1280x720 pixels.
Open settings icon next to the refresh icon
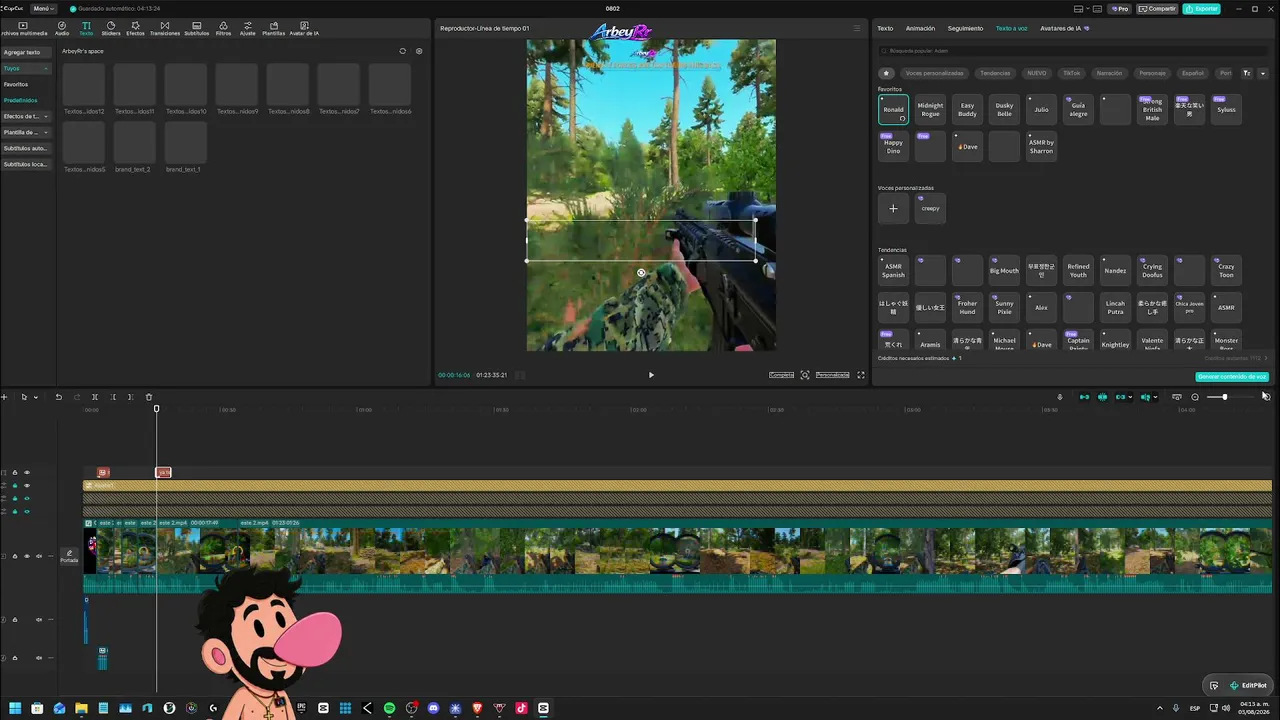(419, 51)
